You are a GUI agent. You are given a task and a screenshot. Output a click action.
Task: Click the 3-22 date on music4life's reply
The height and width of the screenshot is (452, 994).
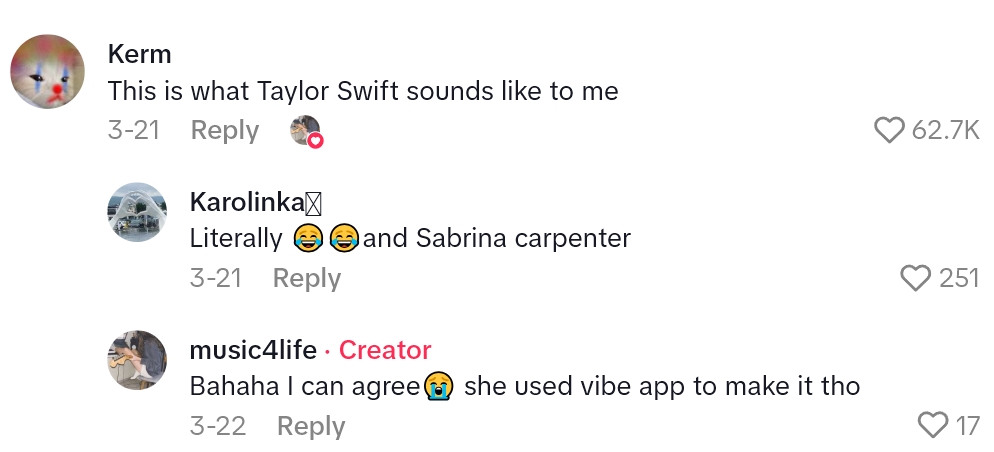click(x=217, y=426)
